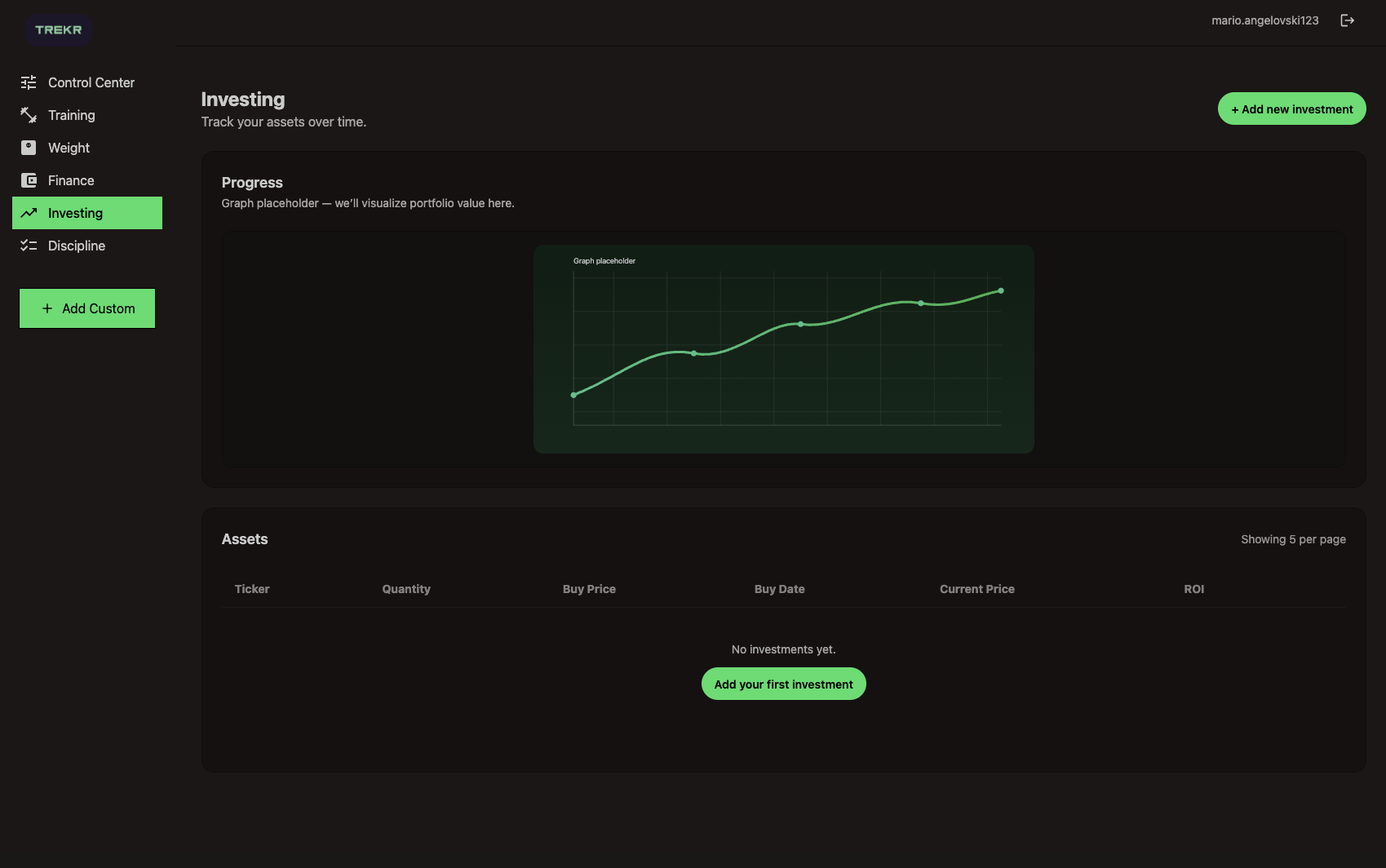
Task: Open the Control Center page
Action: pyautogui.click(x=91, y=82)
